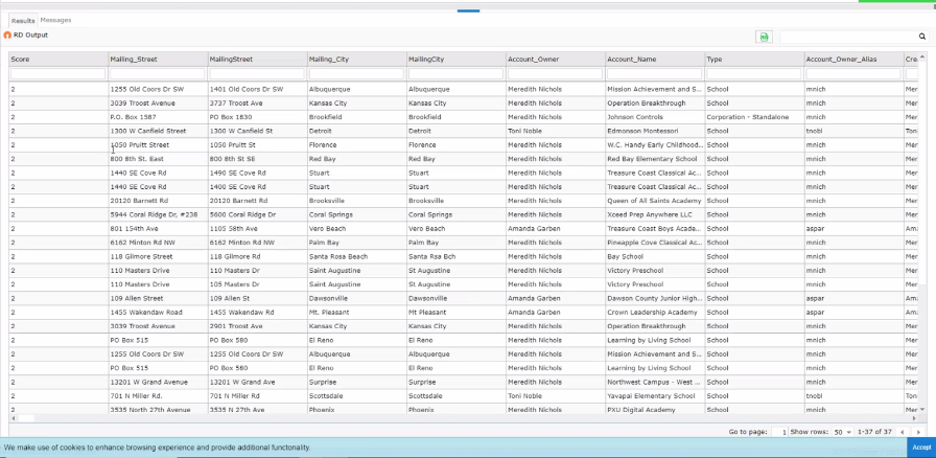Screen dimensions: 936x458
Task: Click the MailingCity filter field
Action: tap(456, 74)
